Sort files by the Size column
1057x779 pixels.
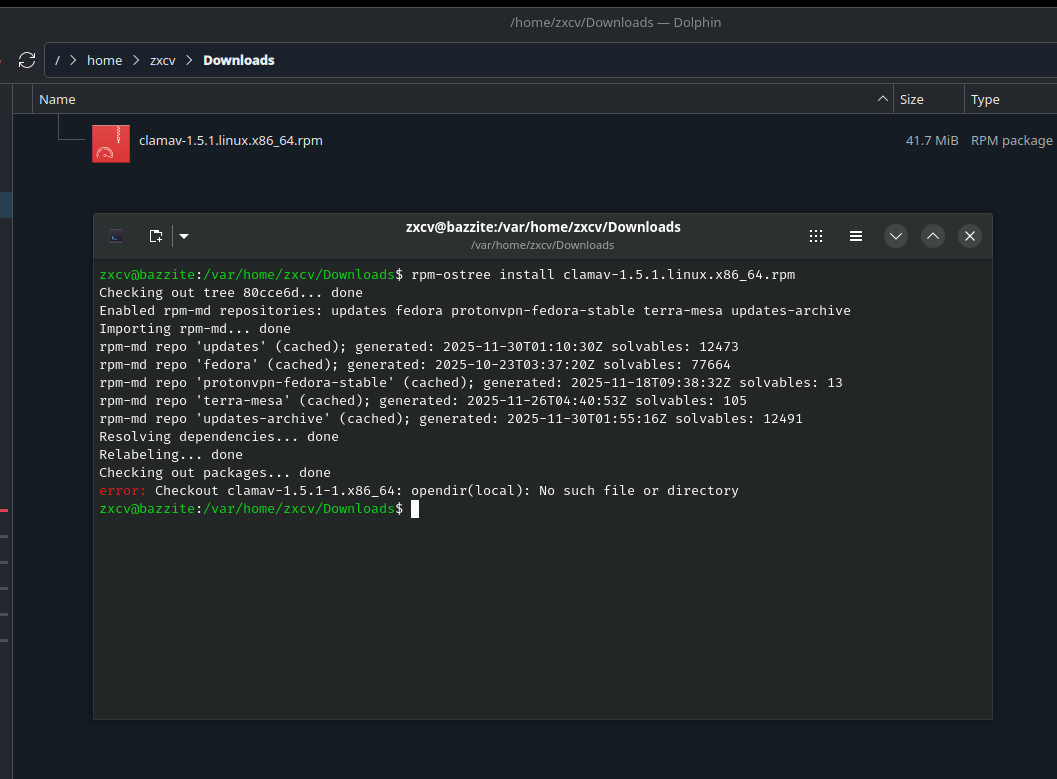(910, 99)
